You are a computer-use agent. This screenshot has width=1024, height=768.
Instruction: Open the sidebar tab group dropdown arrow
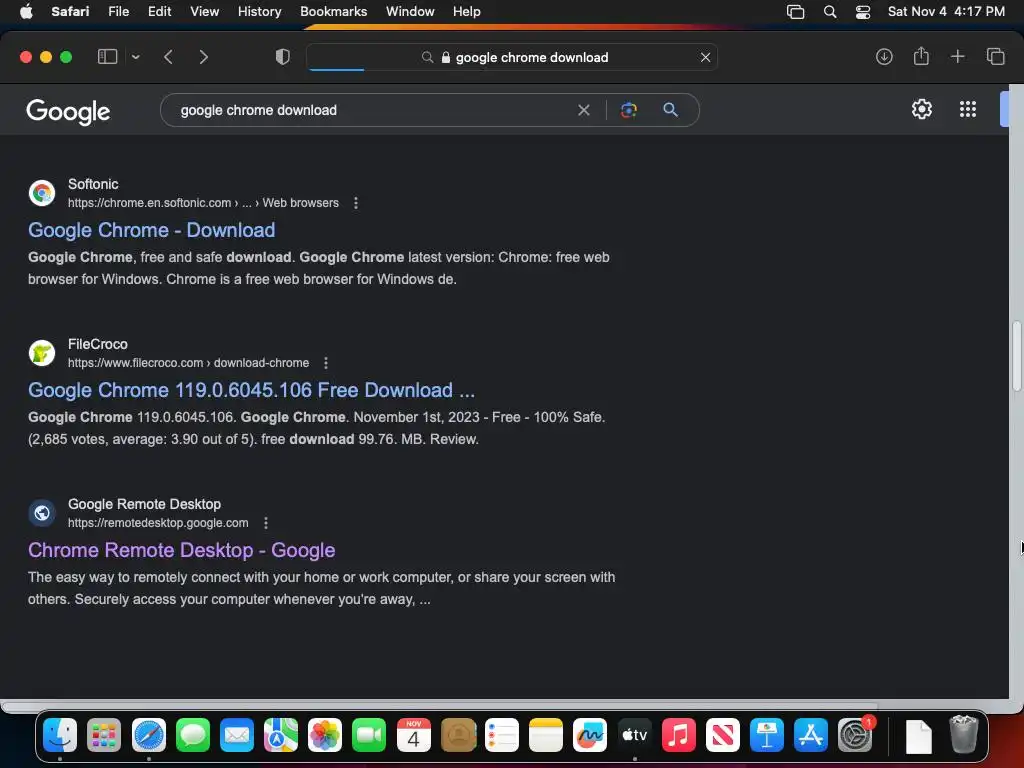[136, 57]
